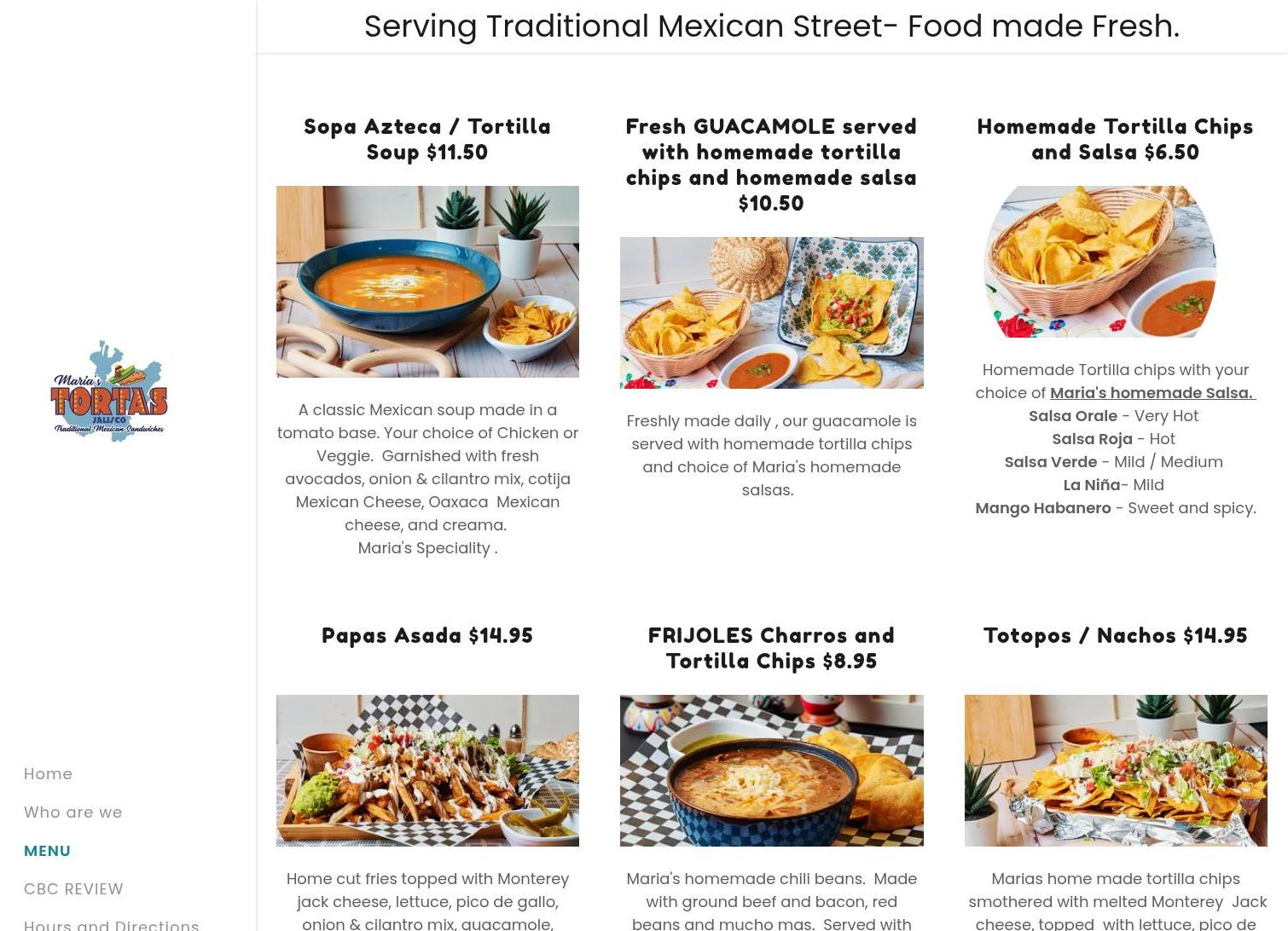Click the Papas Asada $14.95 heading
Screen dimensions: 1288x931
[427, 635]
